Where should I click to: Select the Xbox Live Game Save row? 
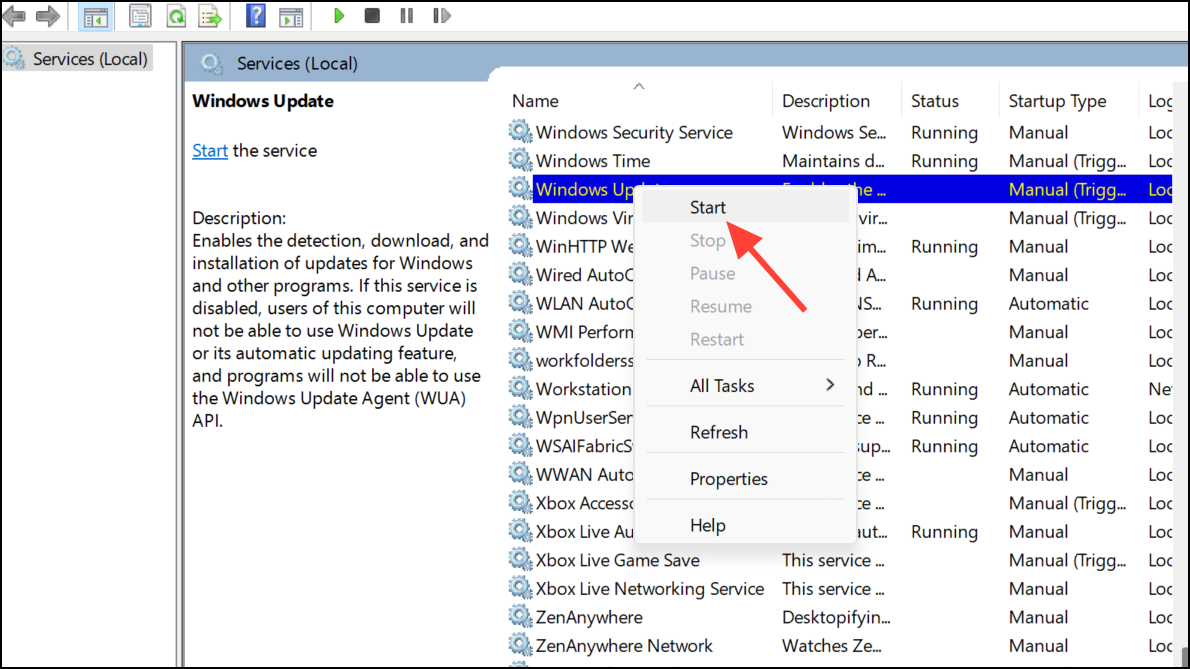tap(840, 560)
